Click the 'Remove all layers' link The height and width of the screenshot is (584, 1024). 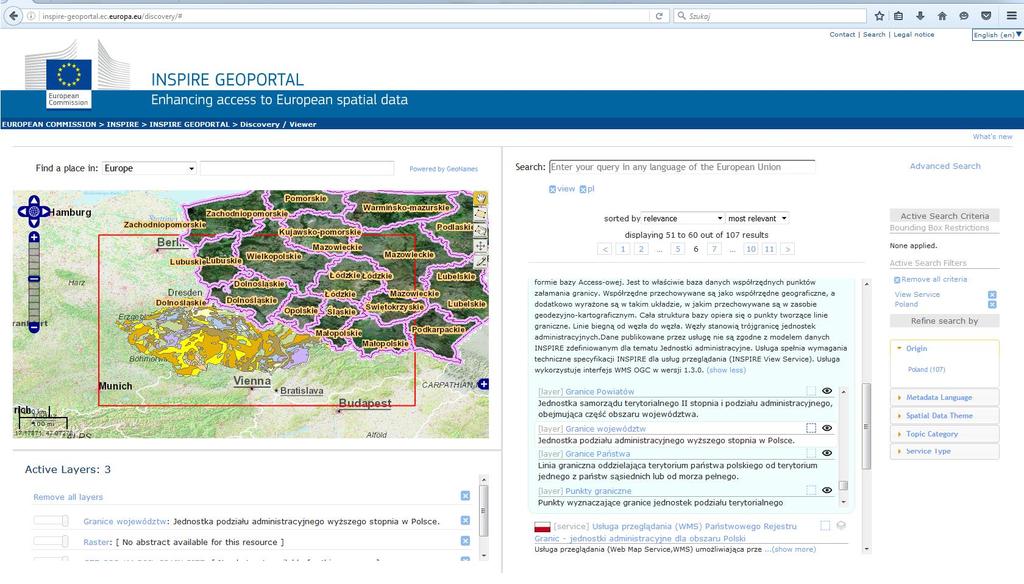pos(68,497)
